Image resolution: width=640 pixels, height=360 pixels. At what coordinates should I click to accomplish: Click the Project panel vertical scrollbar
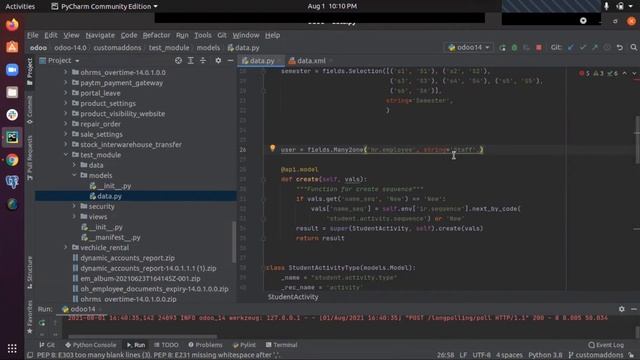[x=234, y=242]
